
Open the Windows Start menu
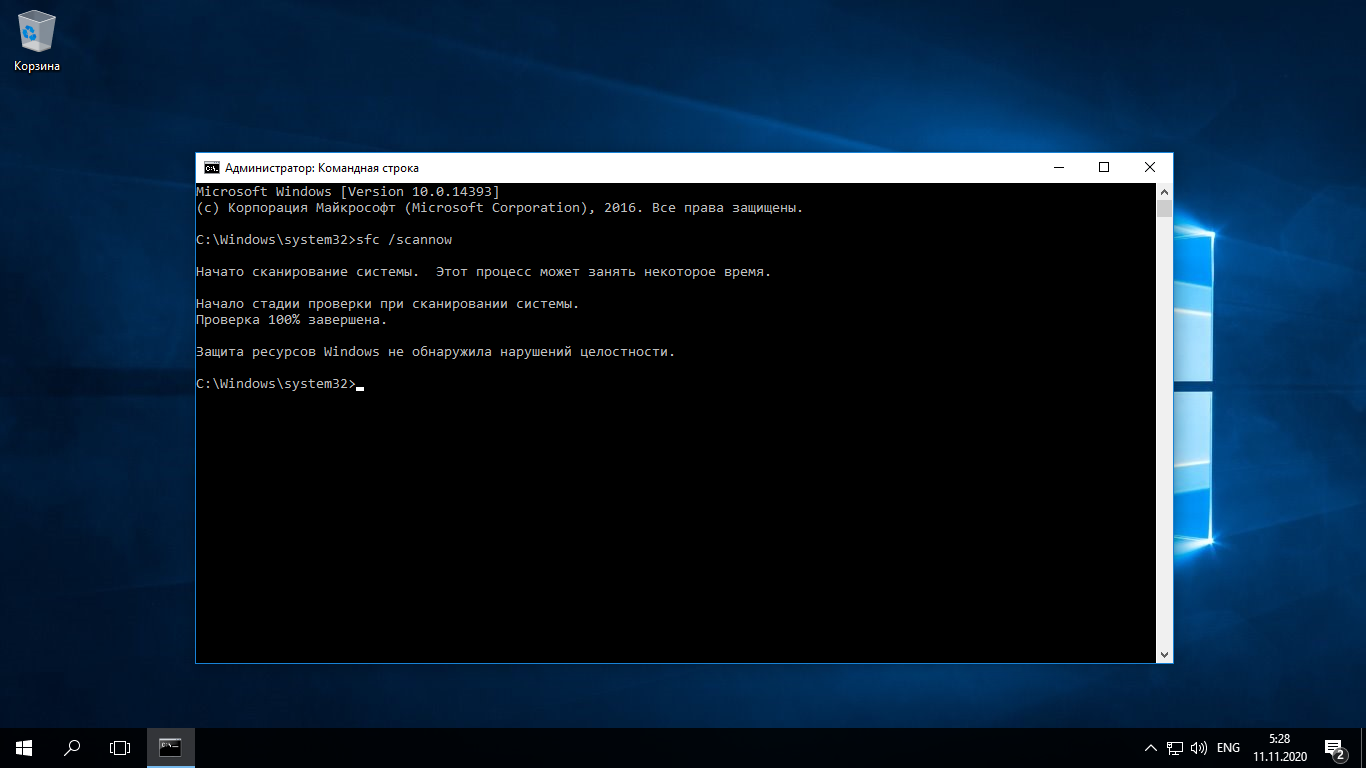click(x=24, y=747)
